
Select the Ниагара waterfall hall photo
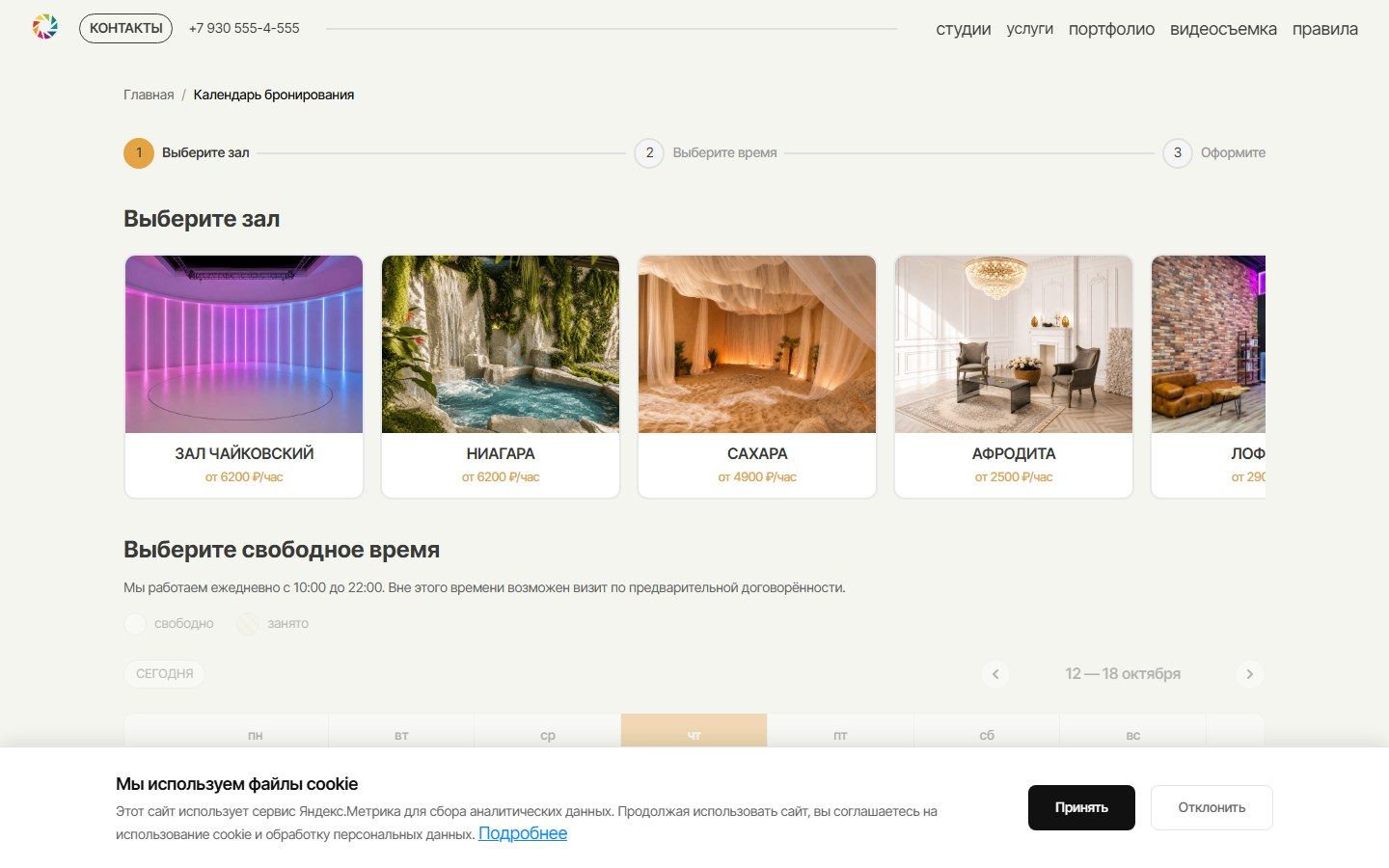click(501, 344)
